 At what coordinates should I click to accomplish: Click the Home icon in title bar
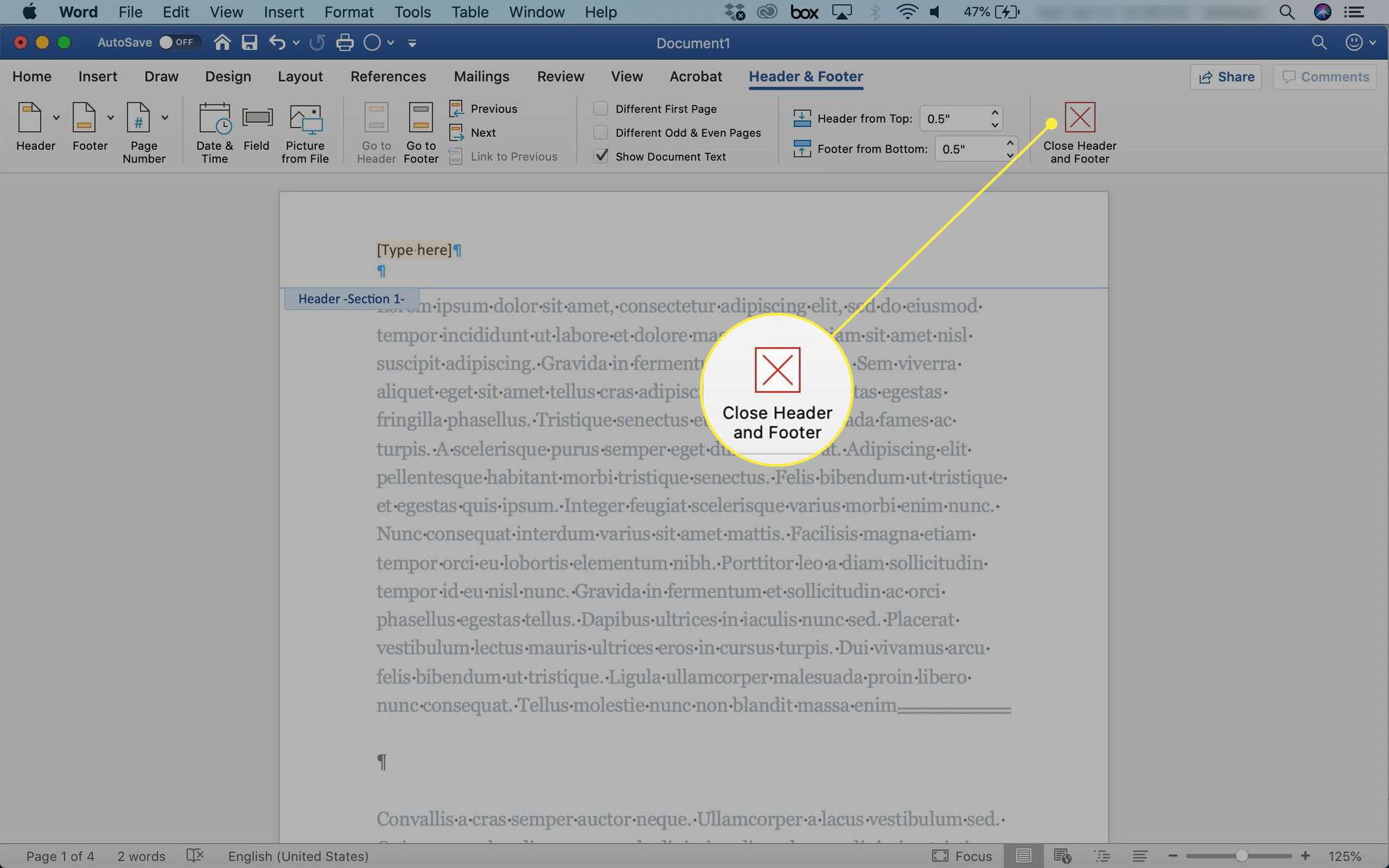pyautogui.click(x=222, y=42)
